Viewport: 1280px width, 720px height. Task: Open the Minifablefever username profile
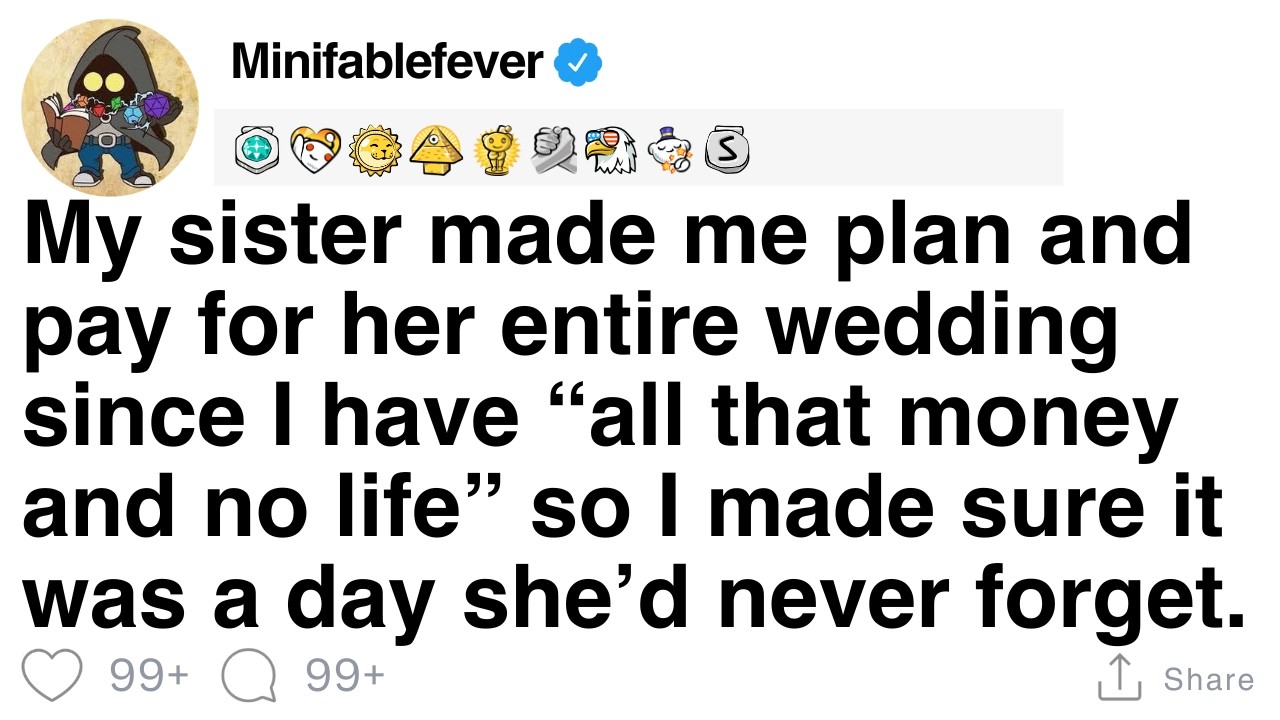pyautogui.click(x=387, y=63)
